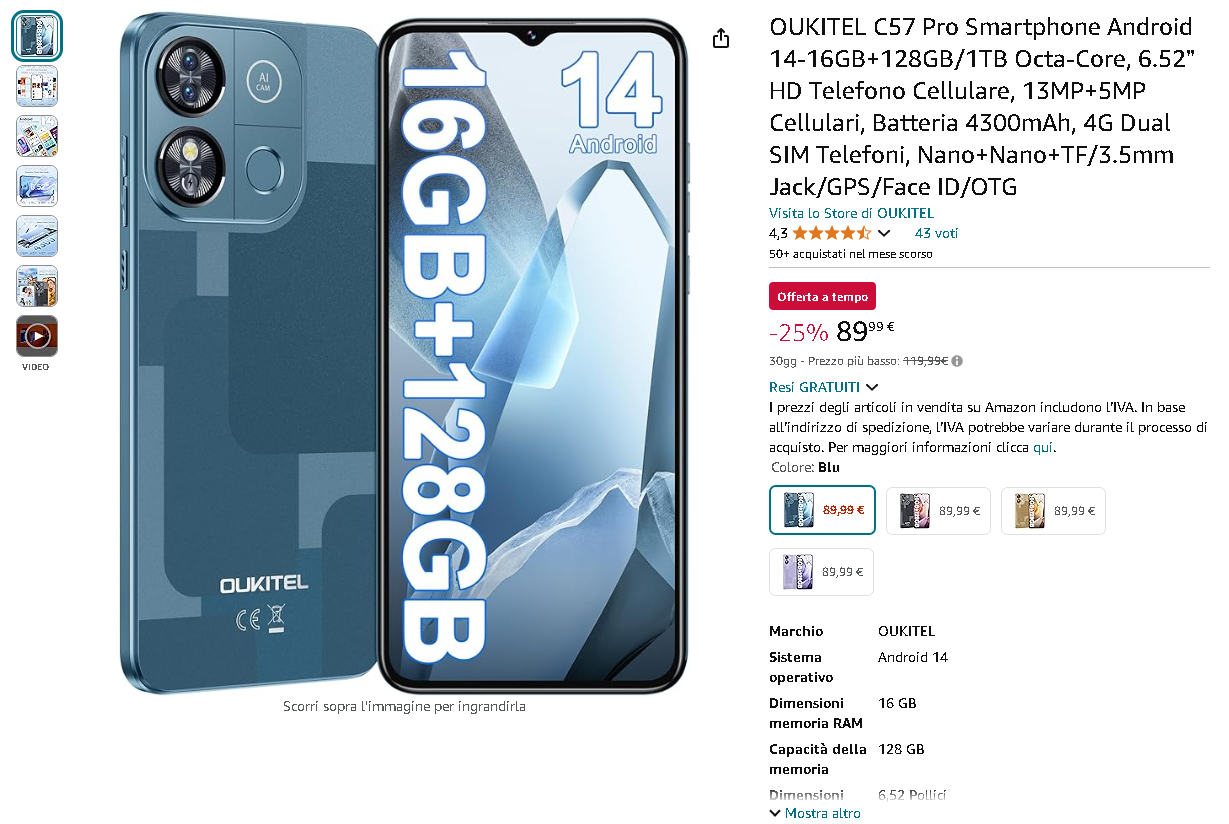
Task: Select the first blue phone thumbnail
Action: (x=37, y=36)
